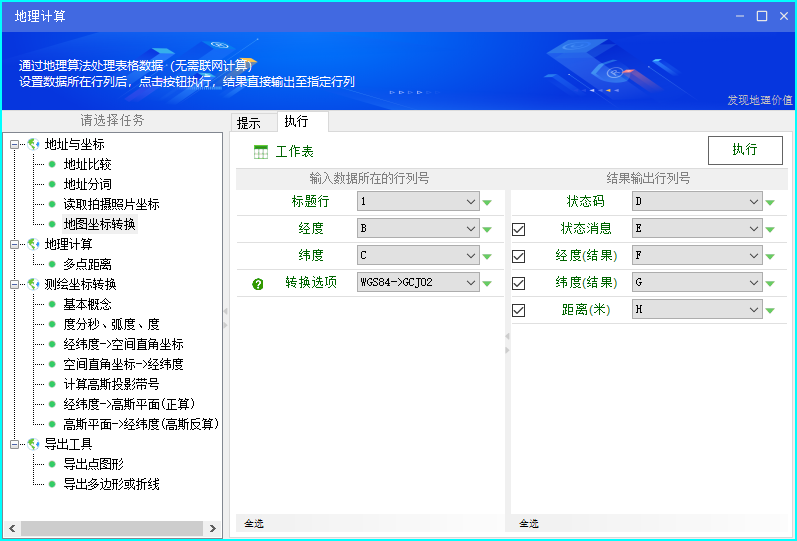
Task: Click the globe icon of 地理计算 node
Action: pos(34,244)
